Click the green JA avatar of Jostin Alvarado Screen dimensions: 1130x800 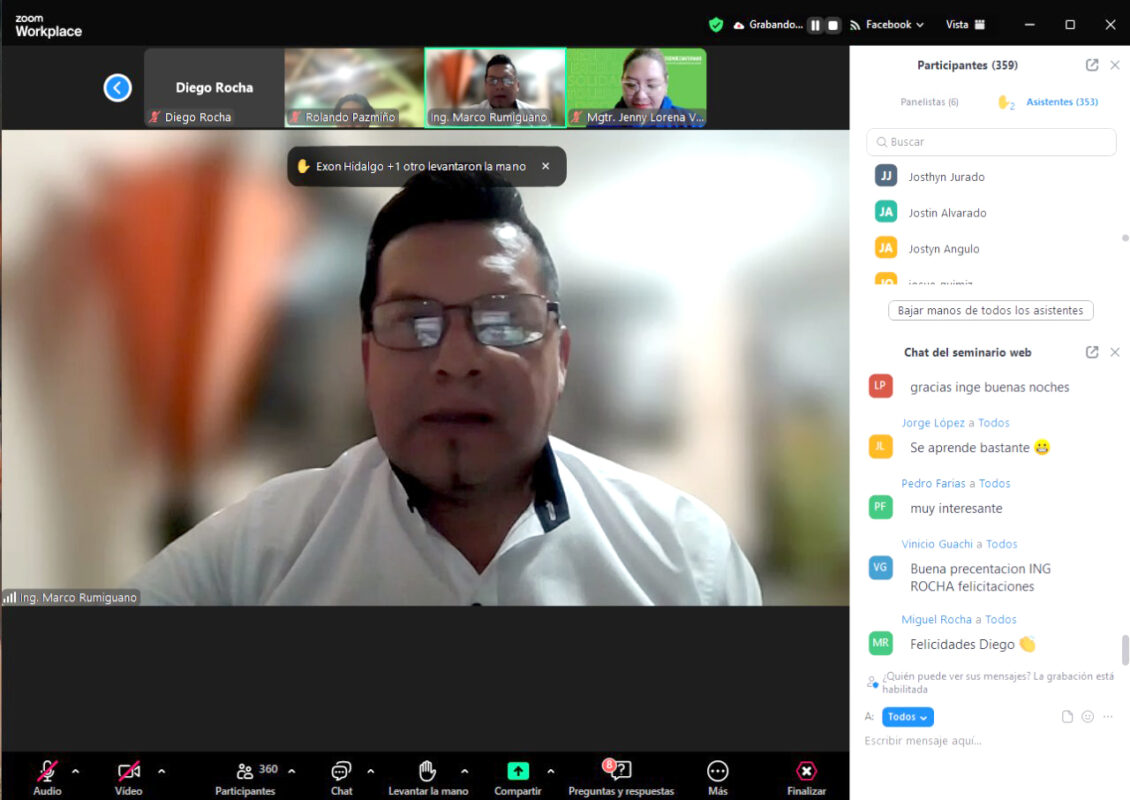click(x=886, y=212)
